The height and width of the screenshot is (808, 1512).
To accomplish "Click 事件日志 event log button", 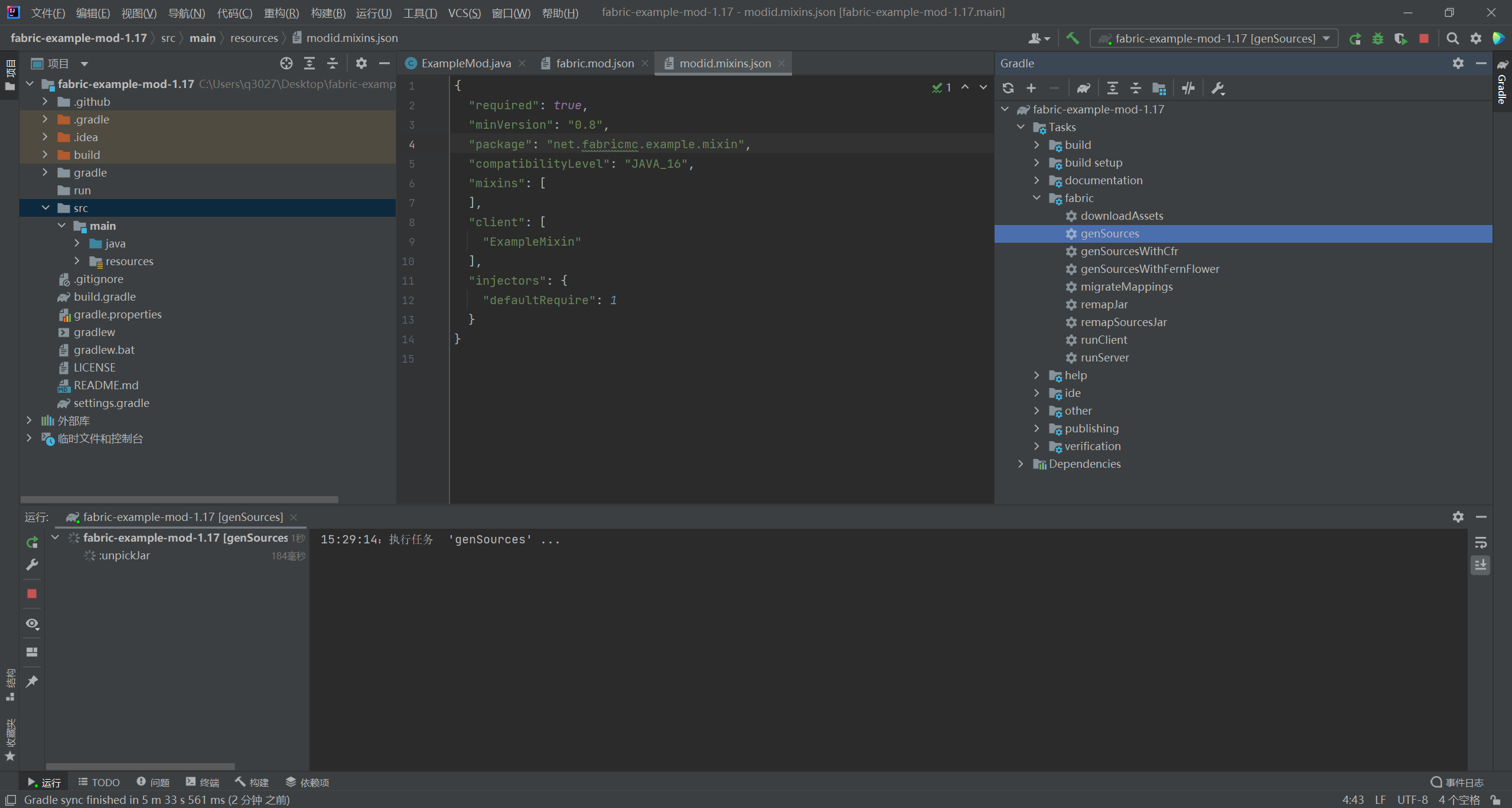I will point(1457,782).
